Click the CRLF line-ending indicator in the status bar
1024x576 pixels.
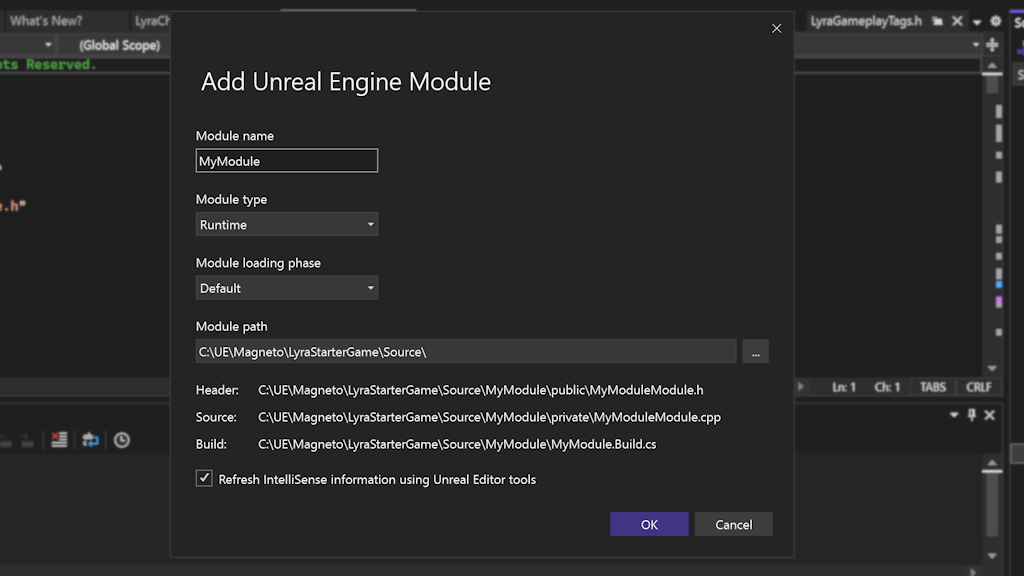978,387
